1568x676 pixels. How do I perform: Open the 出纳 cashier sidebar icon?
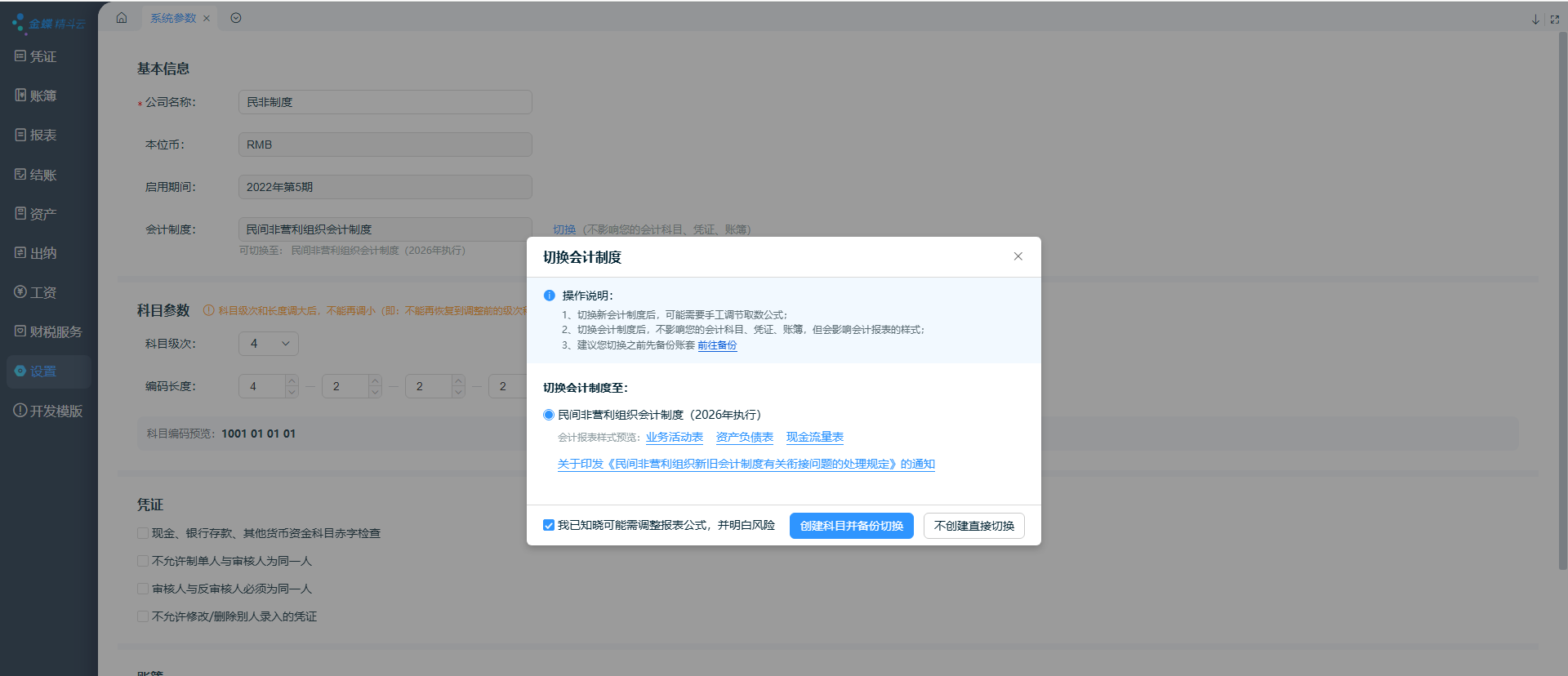pyautogui.click(x=21, y=253)
